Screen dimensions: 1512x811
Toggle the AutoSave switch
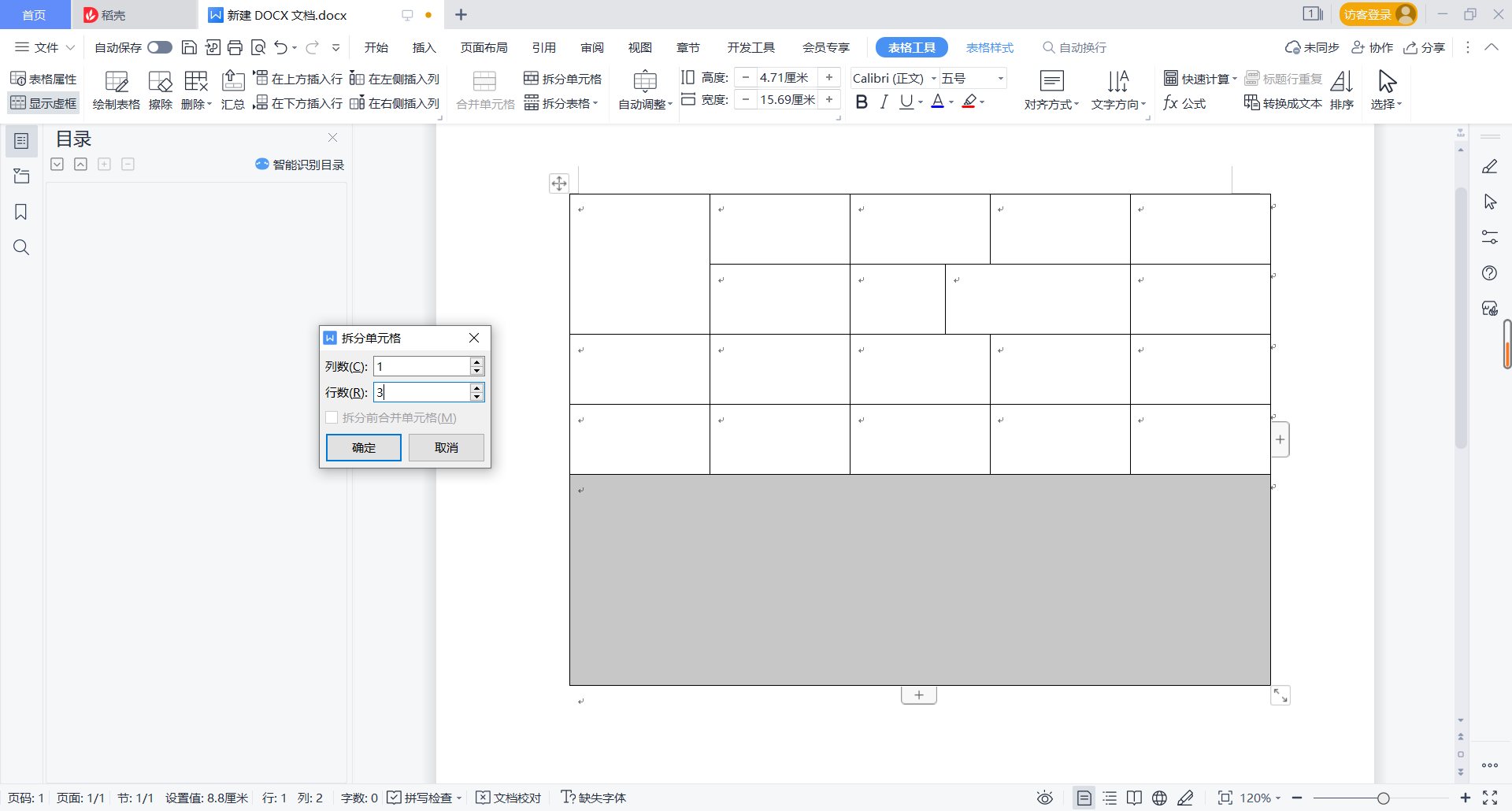[160, 47]
